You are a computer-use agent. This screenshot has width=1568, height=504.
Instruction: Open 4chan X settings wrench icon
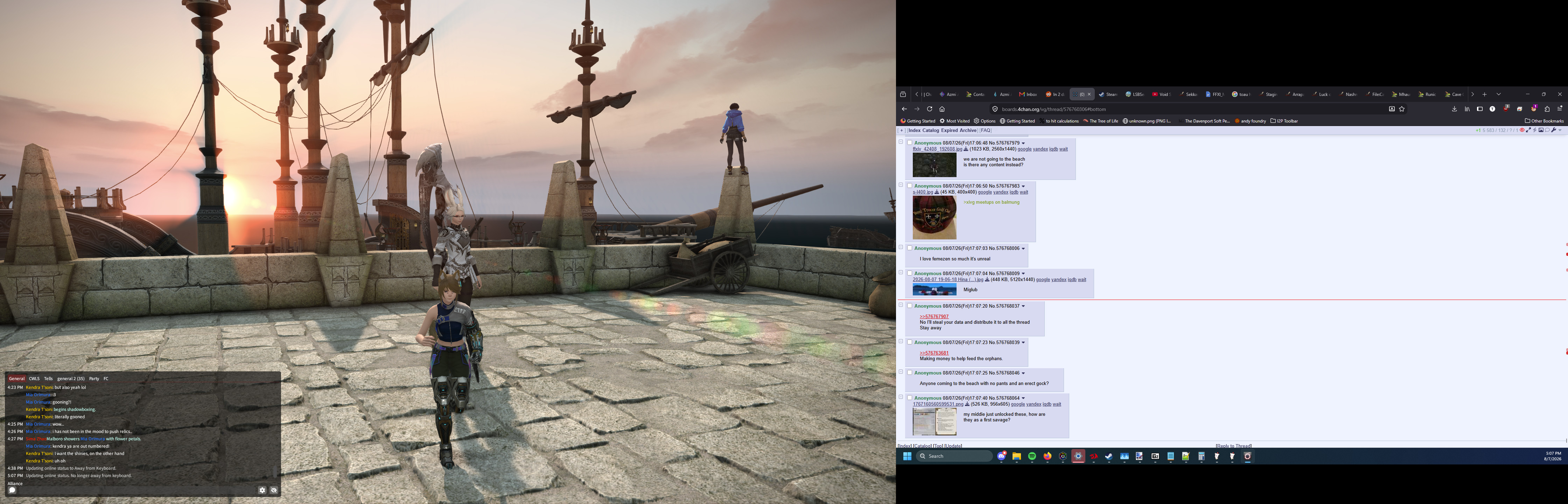click(1553, 130)
